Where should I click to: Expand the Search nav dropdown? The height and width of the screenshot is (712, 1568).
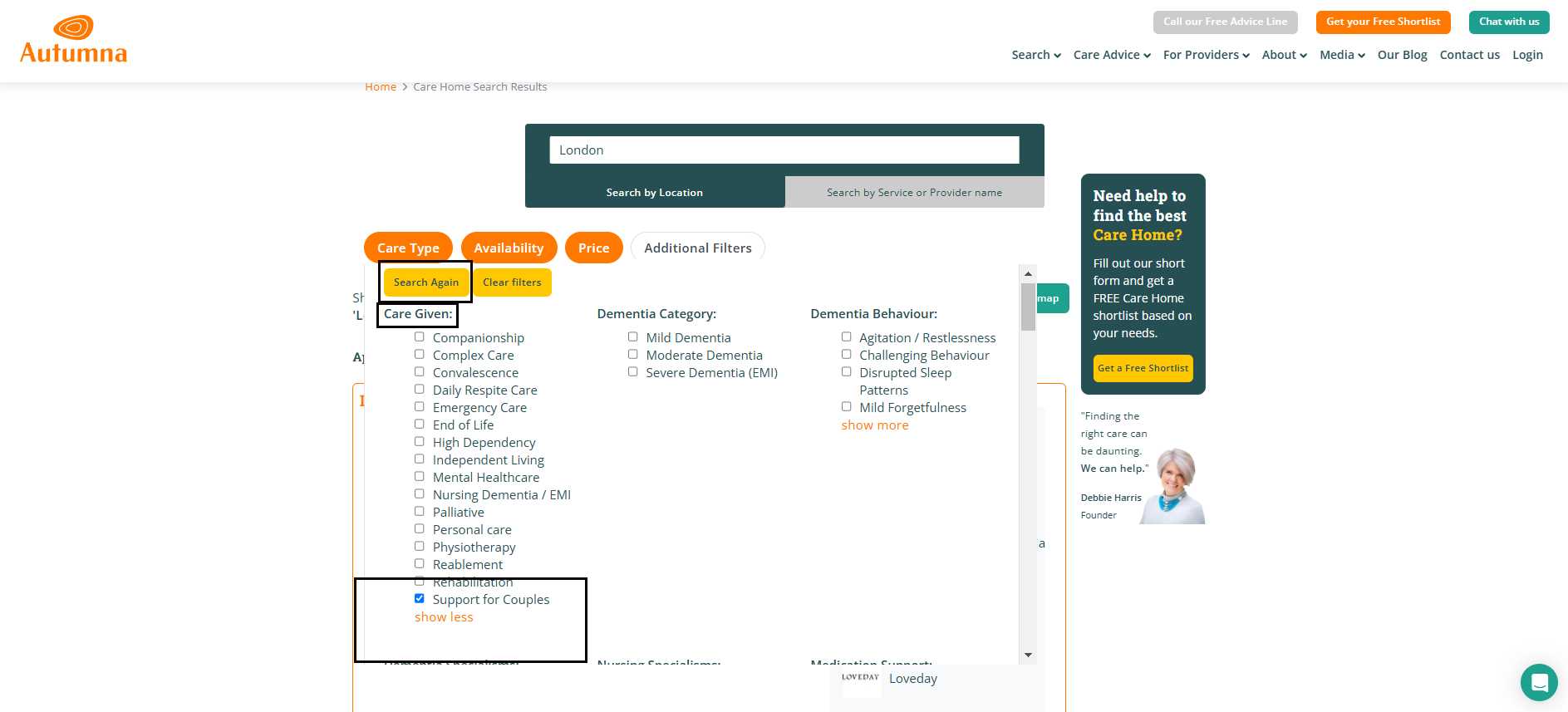click(x=1036, y=55)
